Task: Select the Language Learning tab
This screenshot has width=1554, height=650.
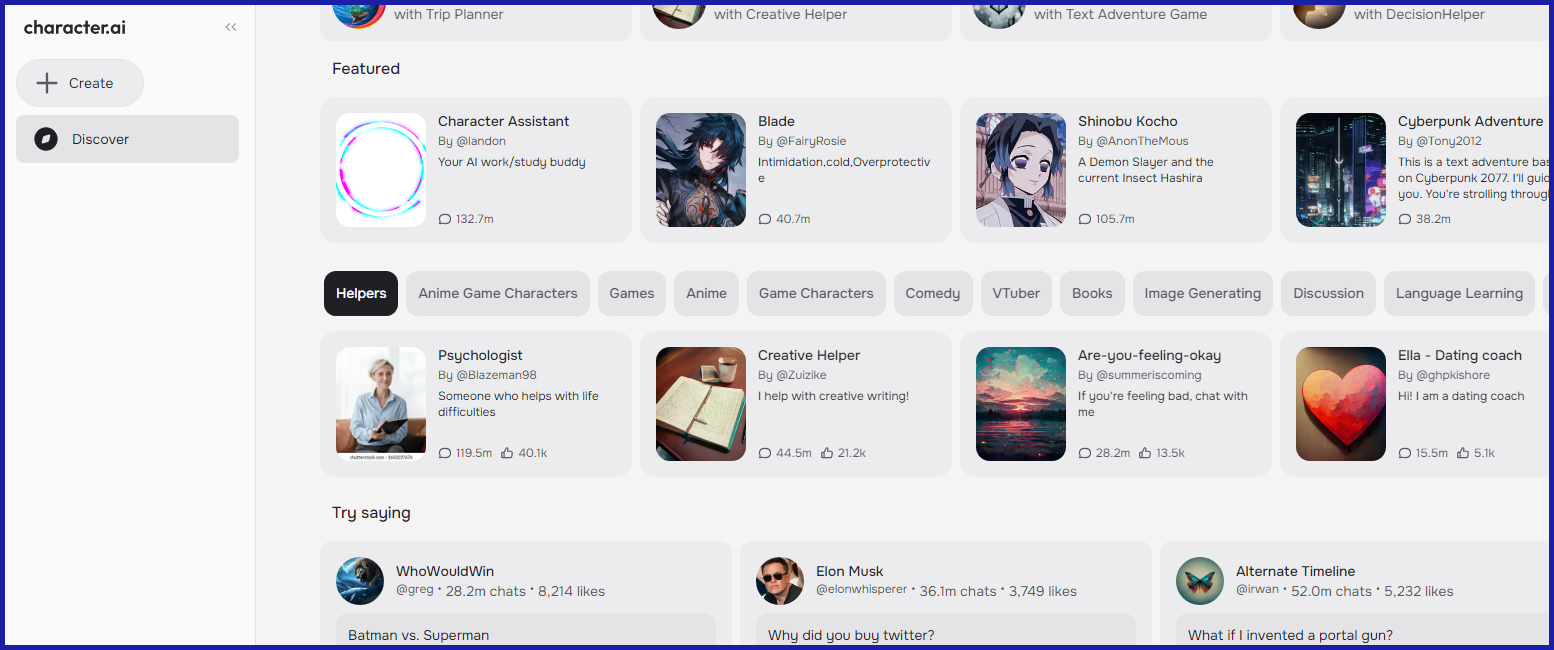Action: point(1459,293)
